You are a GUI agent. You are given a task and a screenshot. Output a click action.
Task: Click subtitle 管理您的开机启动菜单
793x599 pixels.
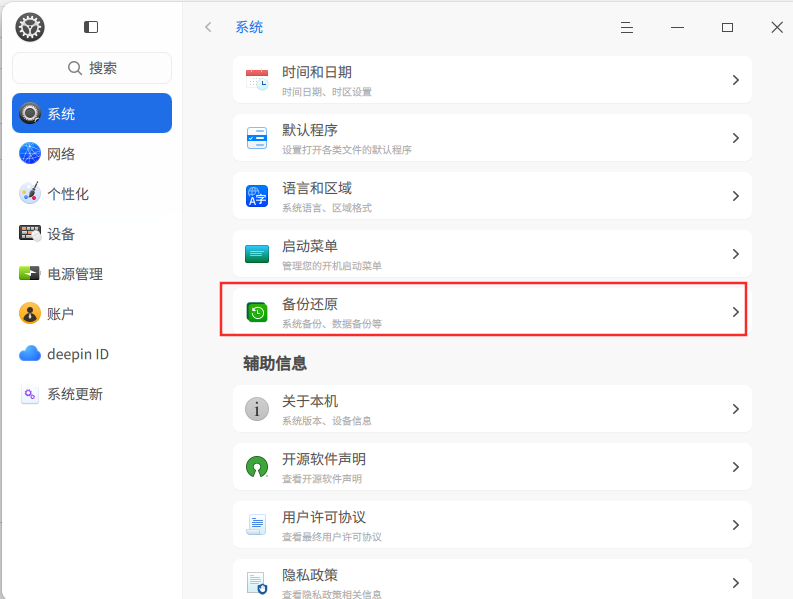pos(332,266)
